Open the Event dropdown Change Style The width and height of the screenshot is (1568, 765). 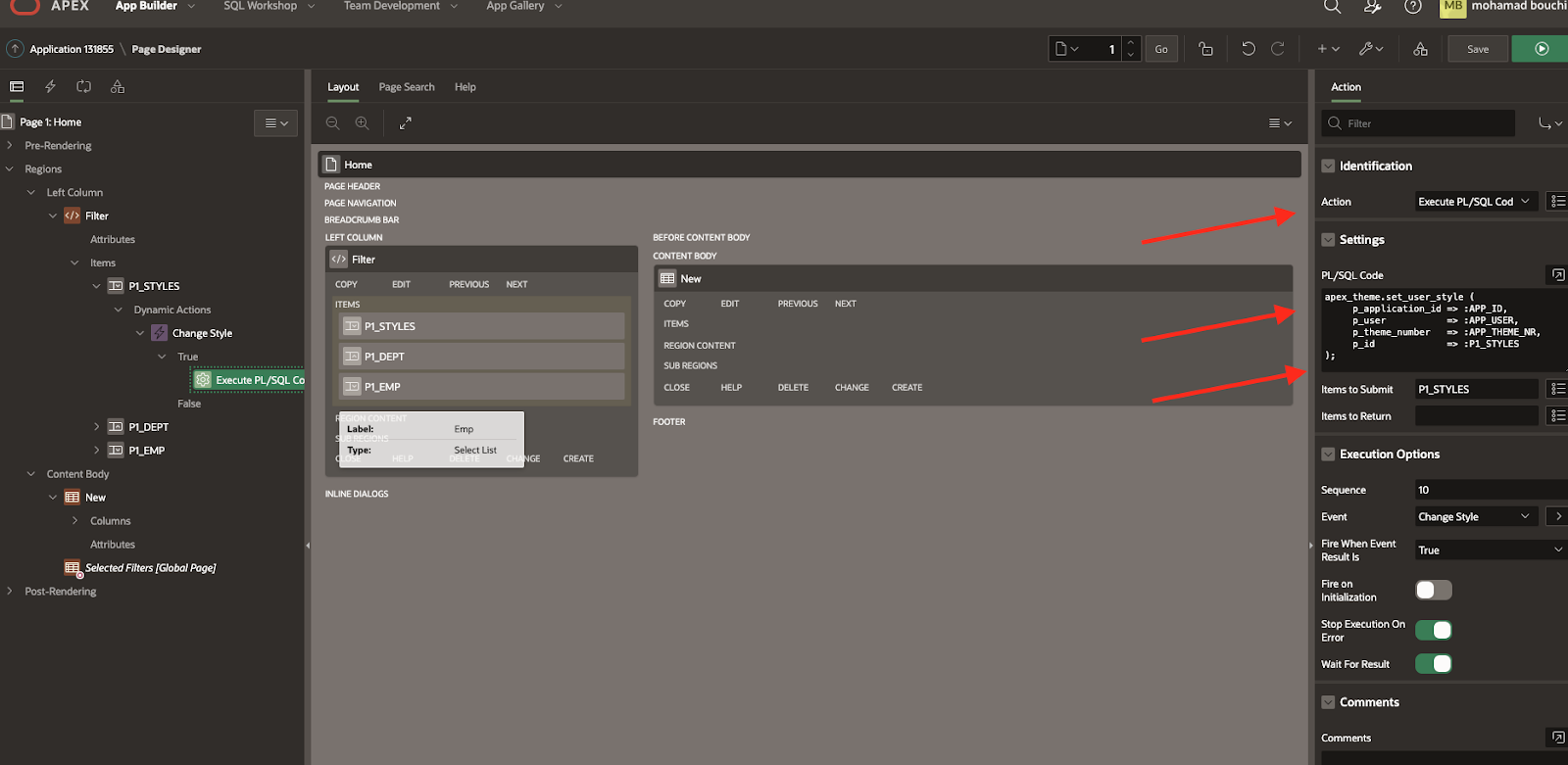(1476, 517)
